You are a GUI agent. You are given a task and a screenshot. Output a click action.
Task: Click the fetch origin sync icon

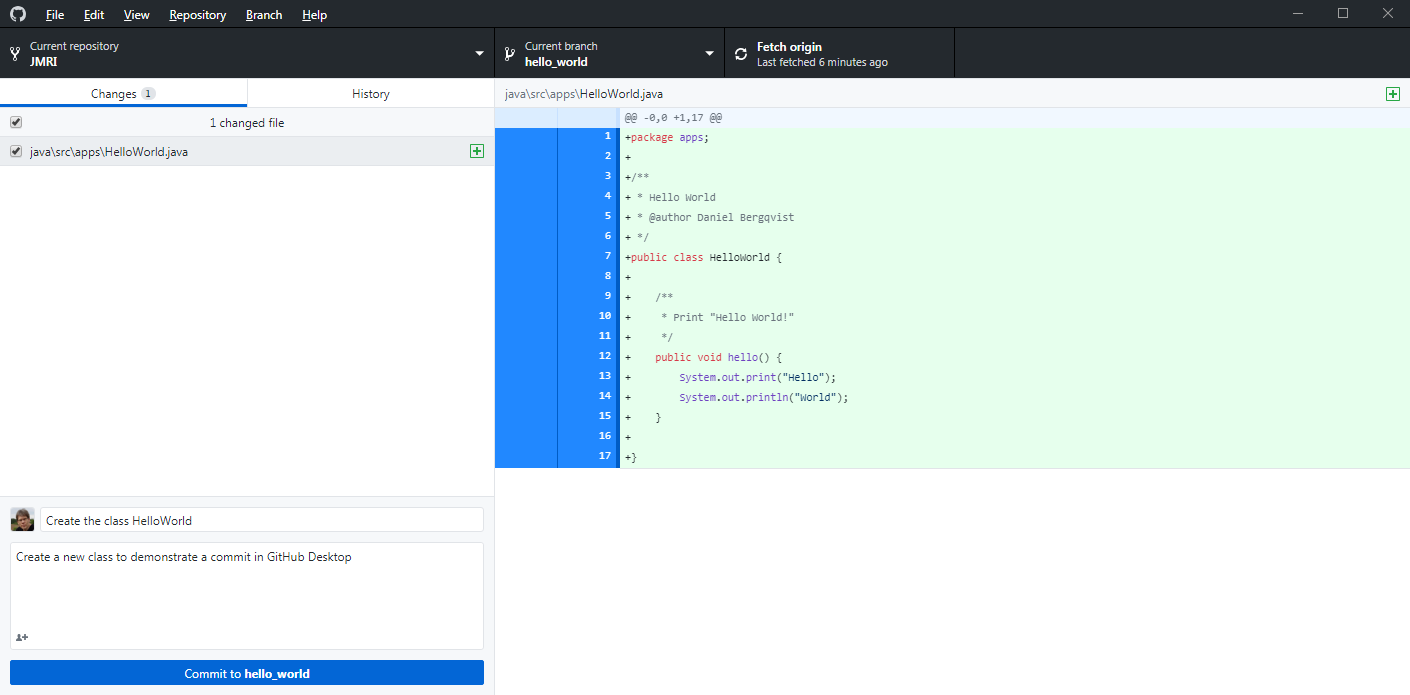741,54
